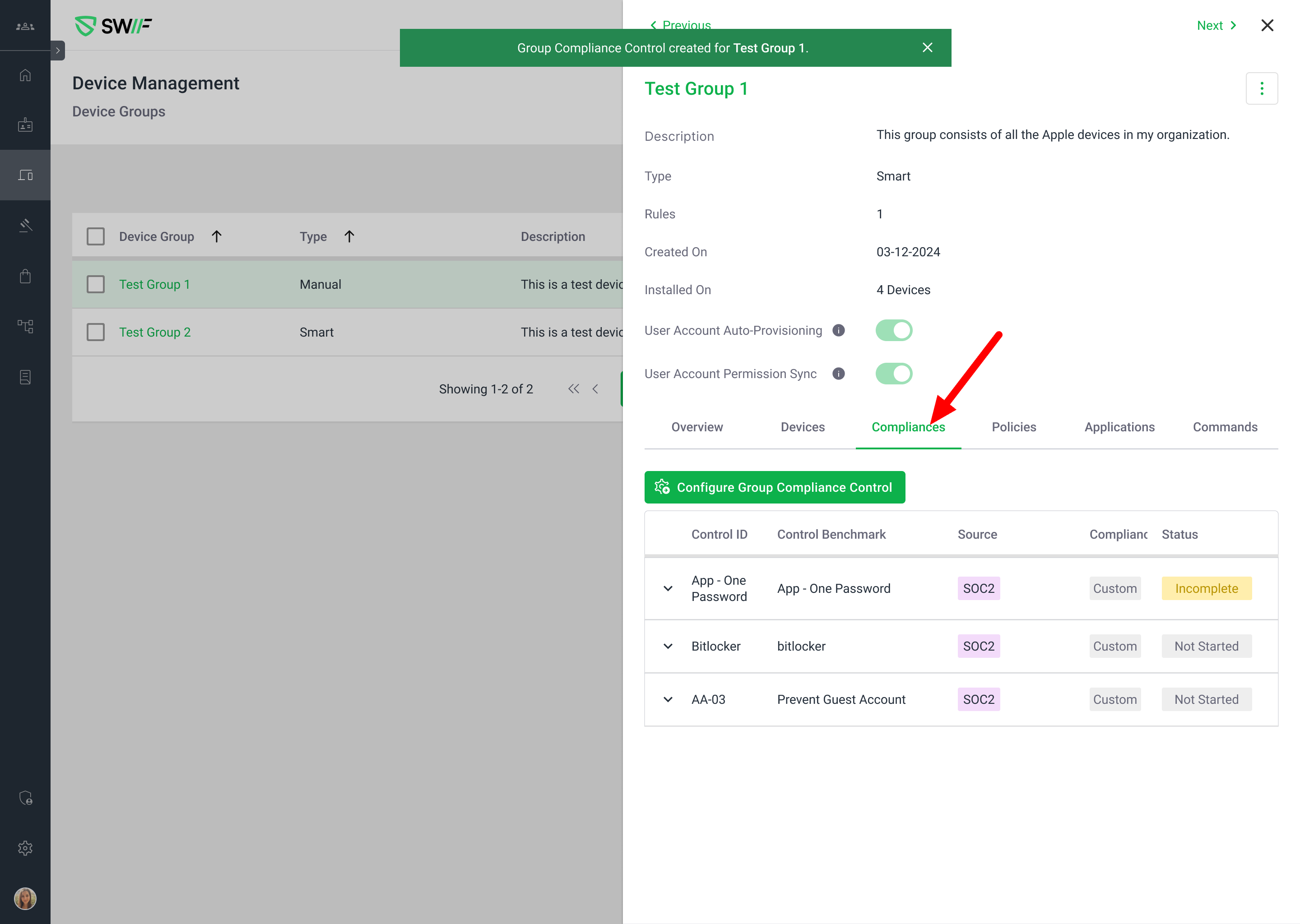Toggle User Account Auto-Provisioning switch
Screen dimensions: 1300x924
(x=894, y=331)
